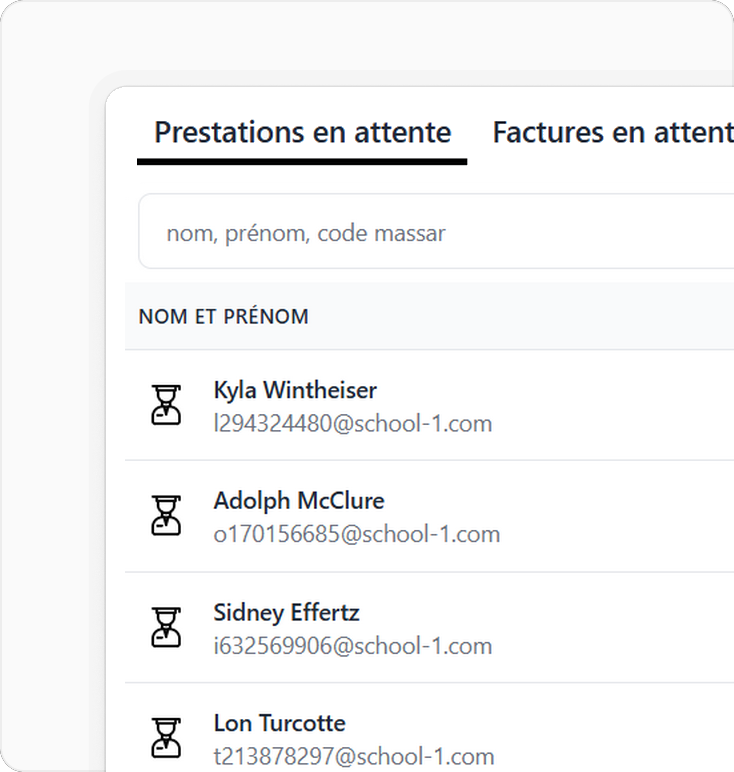Click empty space in Sidney Effertz's row

615,628
